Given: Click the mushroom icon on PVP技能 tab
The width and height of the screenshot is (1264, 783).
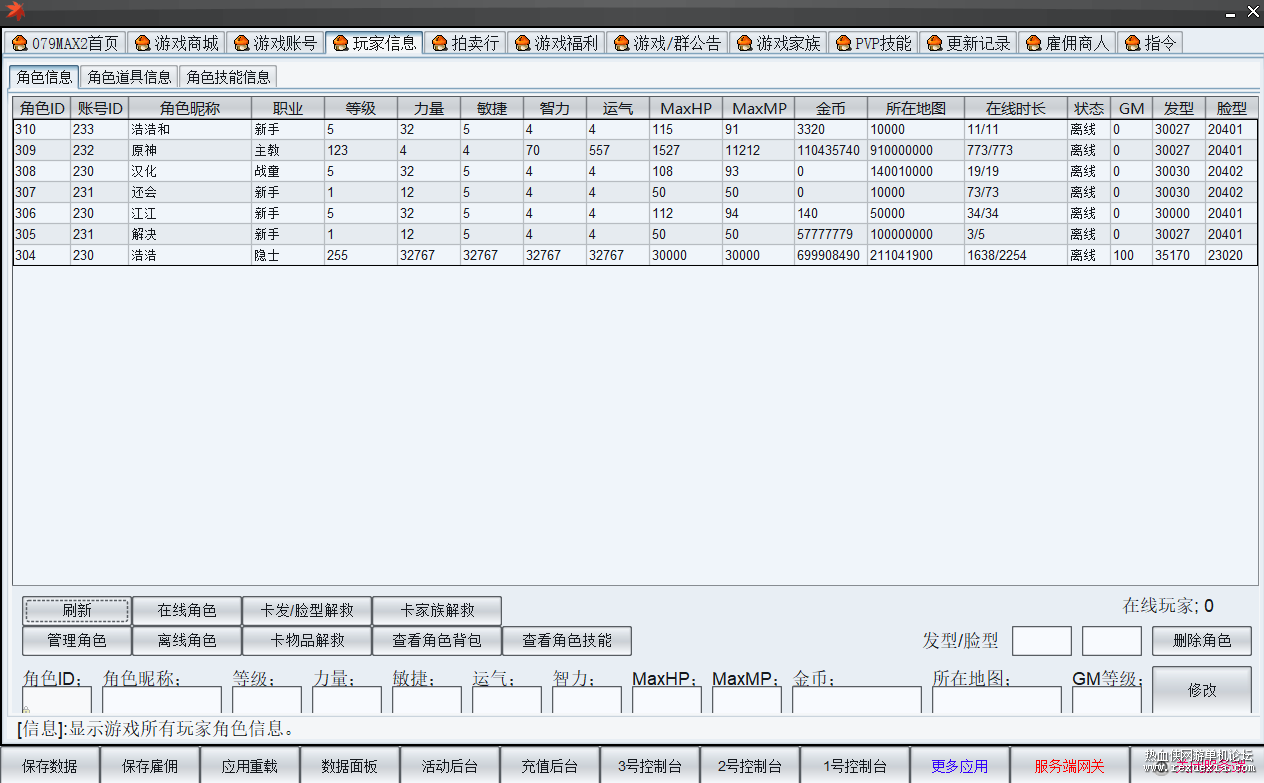Looking at the screenshot, I should pyautogui.click(x=843, y=43).
